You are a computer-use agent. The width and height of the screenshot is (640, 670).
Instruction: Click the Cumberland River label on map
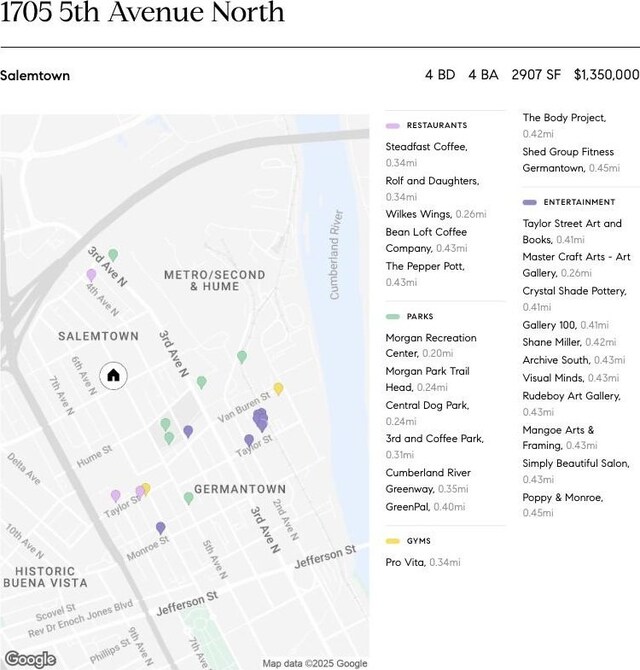pos(336,255)
